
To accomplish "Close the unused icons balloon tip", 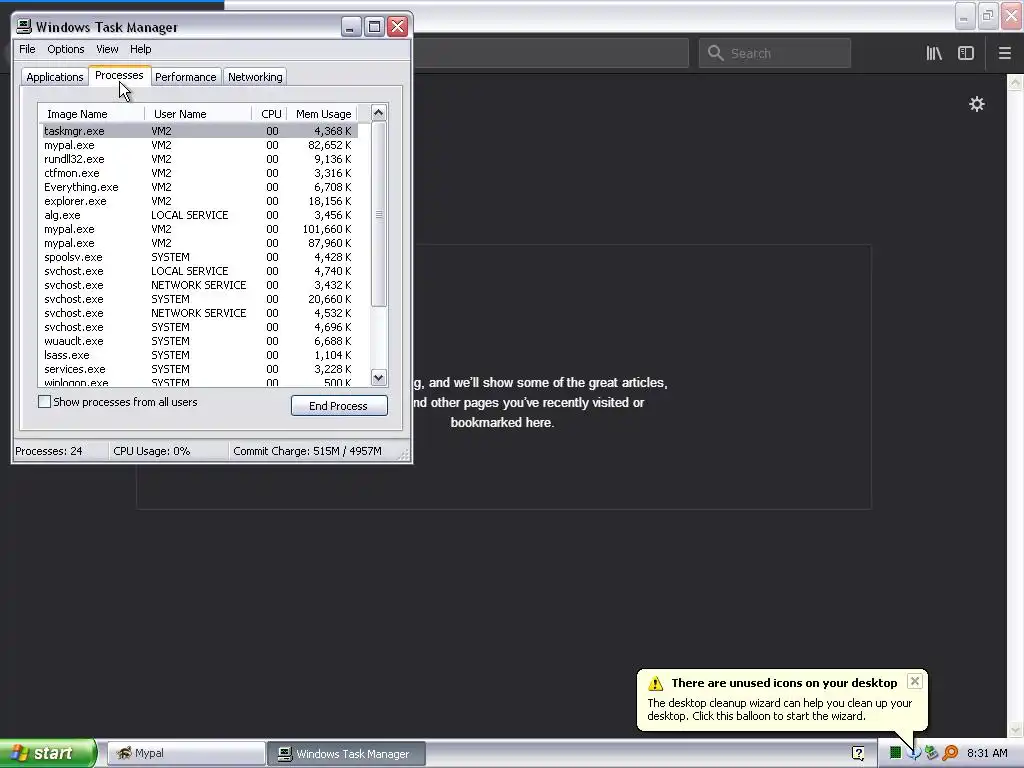I will tap(914, 681).
